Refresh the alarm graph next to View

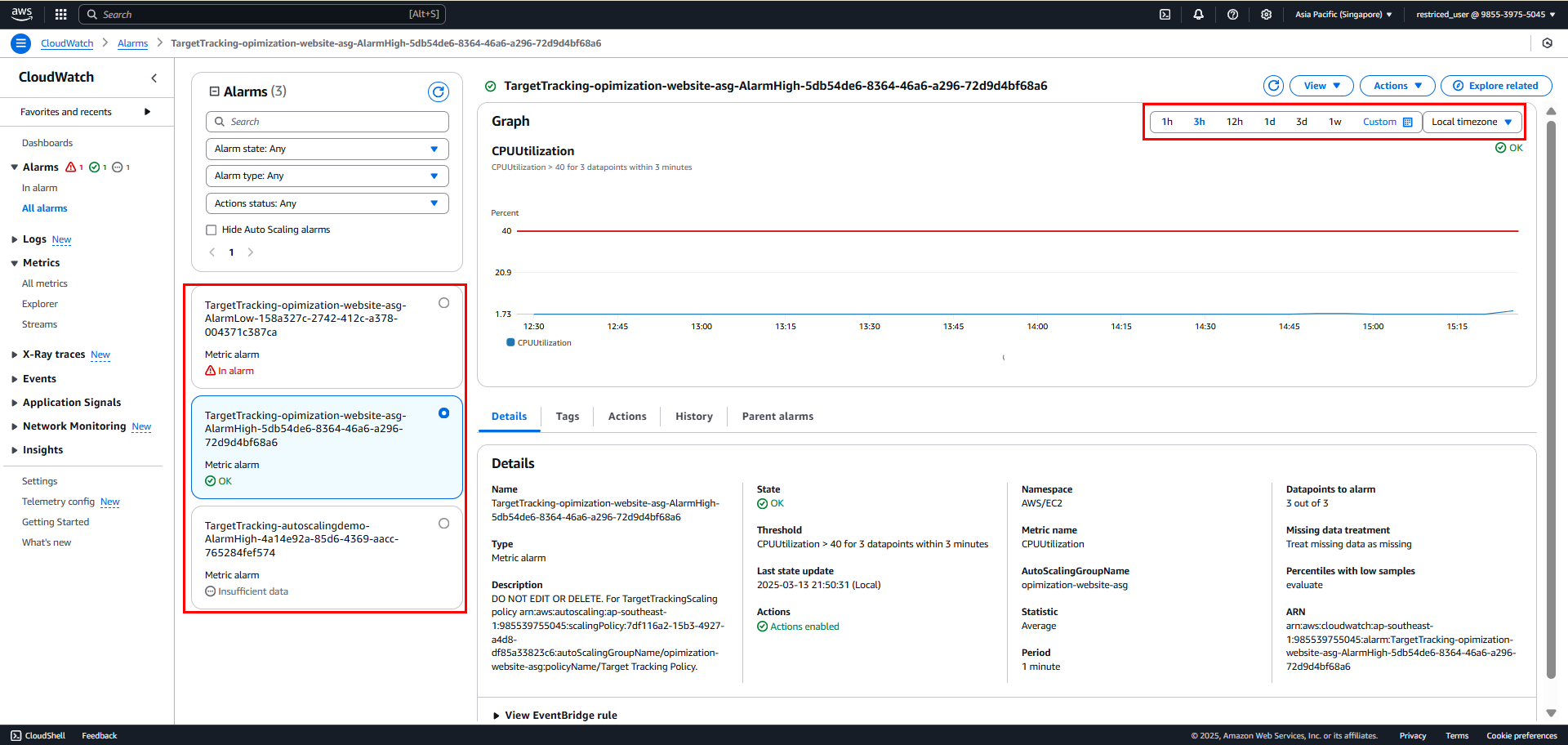[x=1273, y=86]
